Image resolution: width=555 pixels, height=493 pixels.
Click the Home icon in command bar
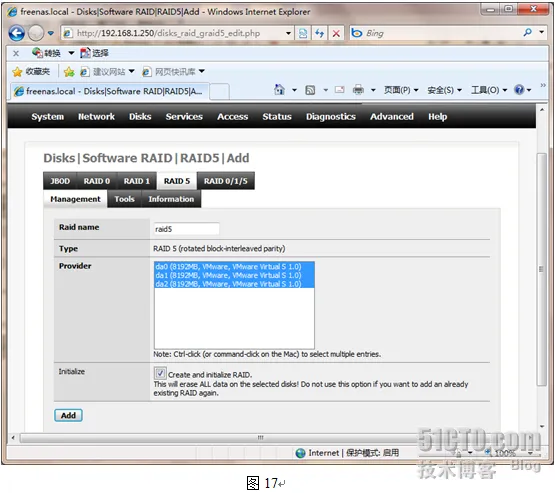click(x=280, y=90)
